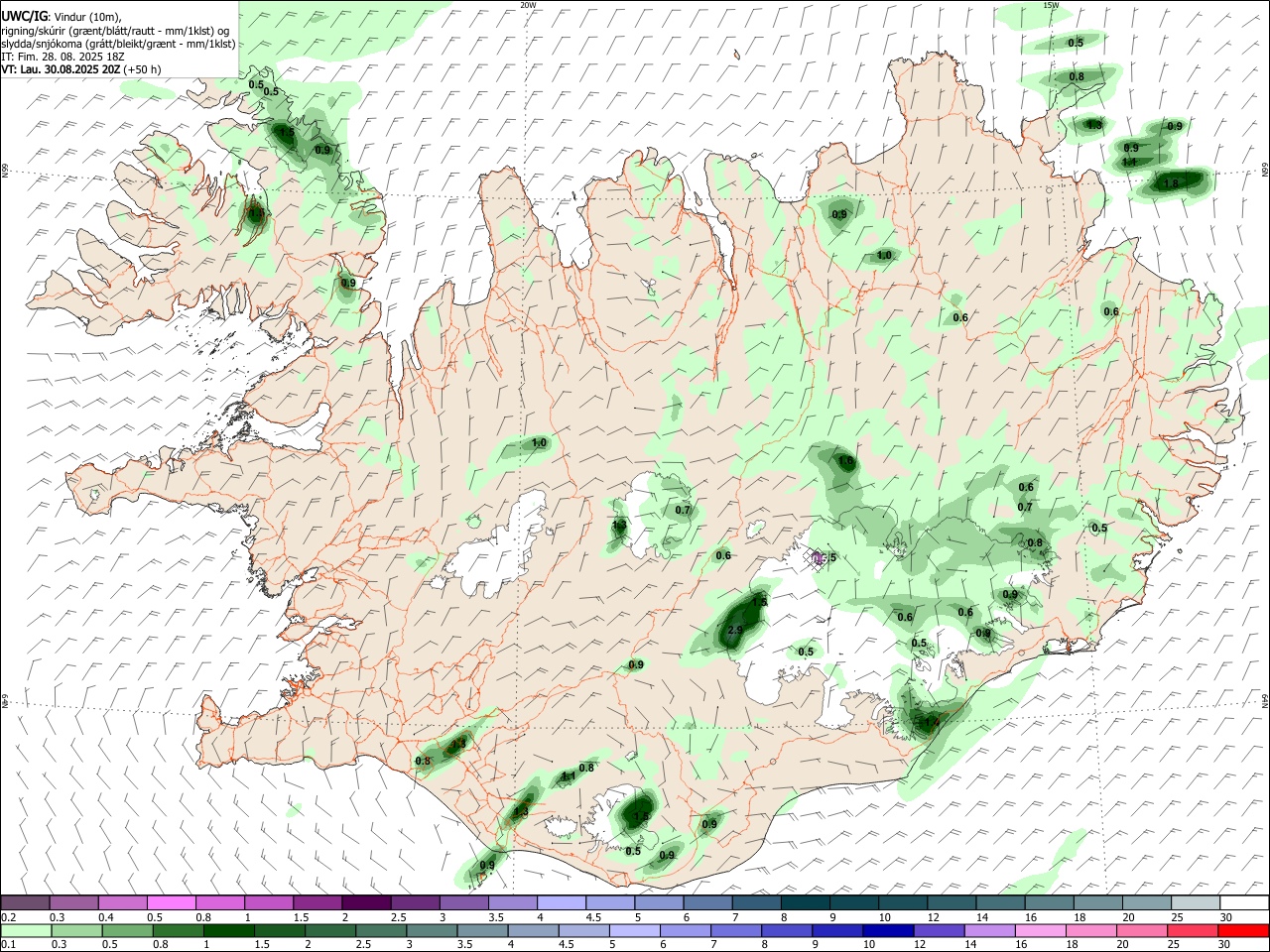Select the red-pink swatch labelled 25, lower legend row
The width and height of the screenshot is (1270, 952).
[x=1193, y=930]
